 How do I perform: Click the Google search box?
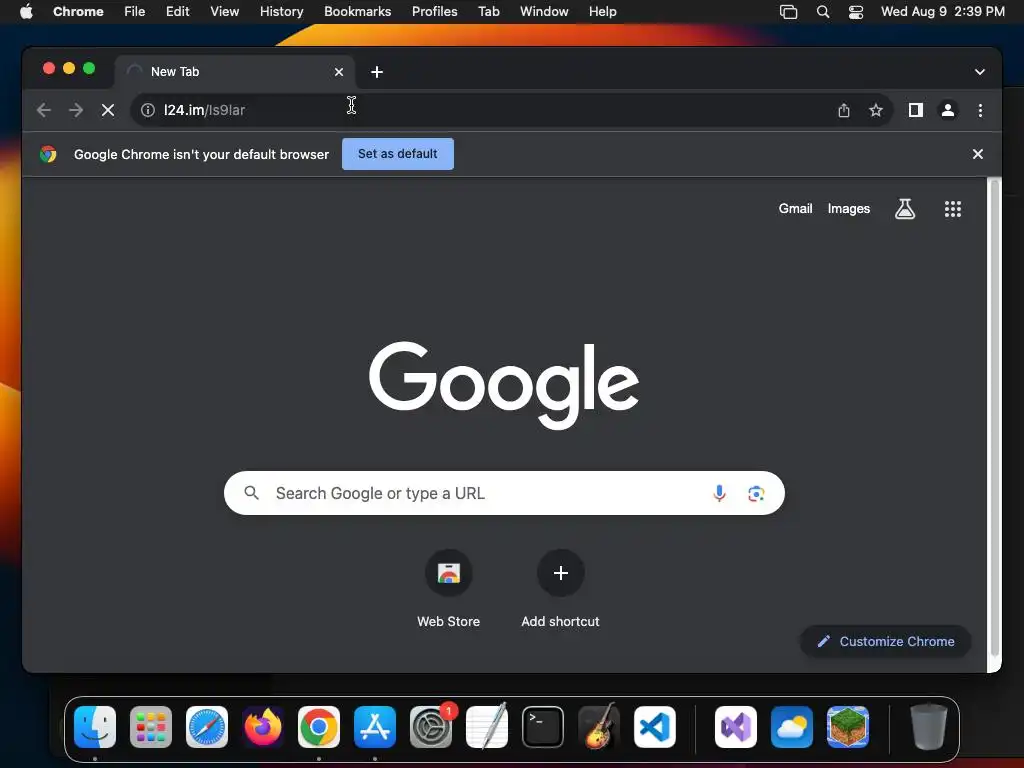point(504,493)
